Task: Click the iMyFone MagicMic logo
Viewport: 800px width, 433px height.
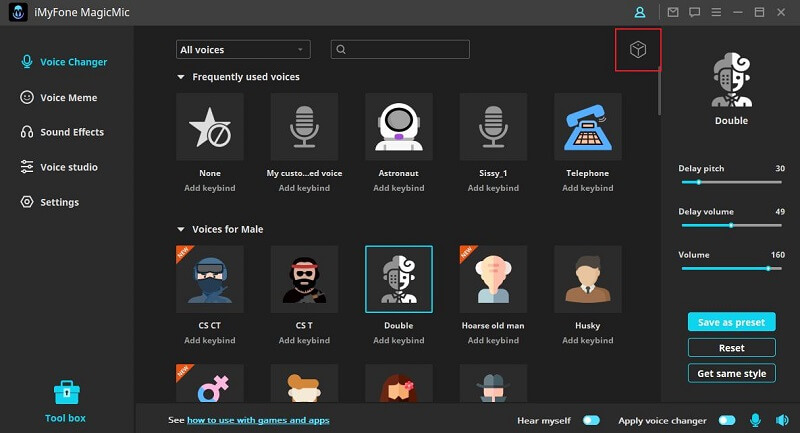Action: pos(18,12)
